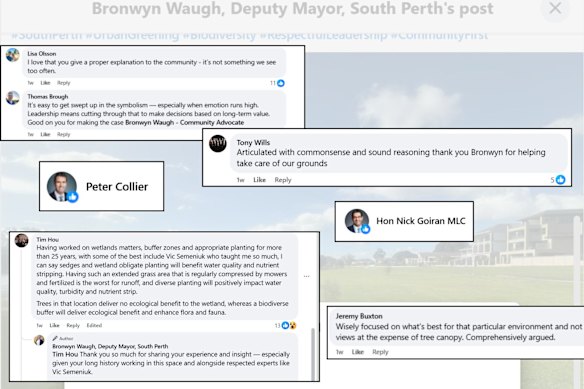The image size is (584, 389).
Task: Open the tagged Bronwyn Waugh - Community Advocate link
Action: point(184,122)
